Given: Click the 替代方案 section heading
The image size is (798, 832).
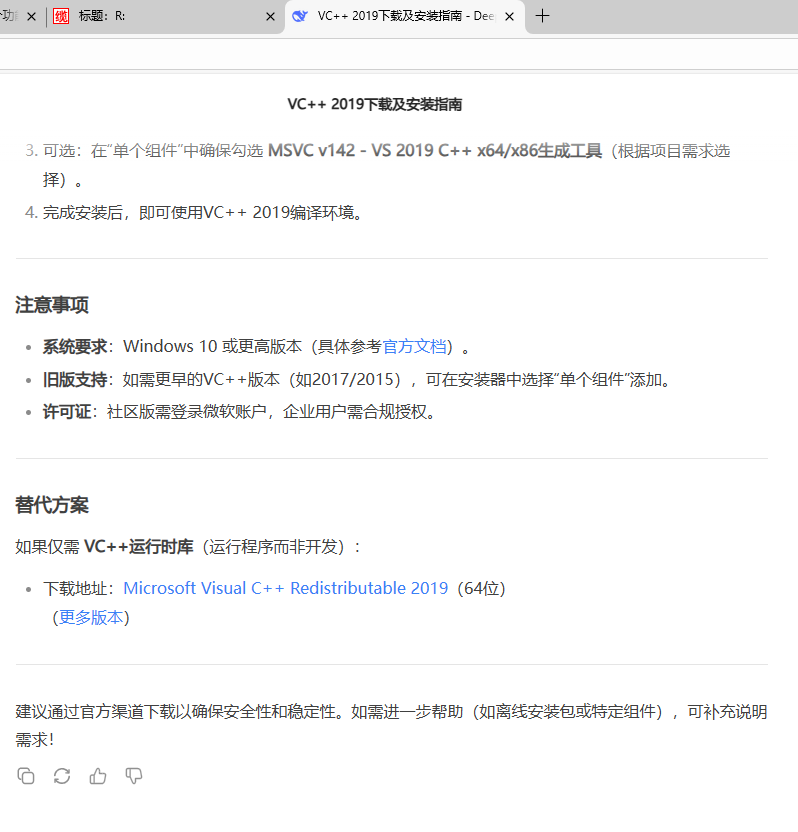Looking at the screenshot, I should pos(52,505).
